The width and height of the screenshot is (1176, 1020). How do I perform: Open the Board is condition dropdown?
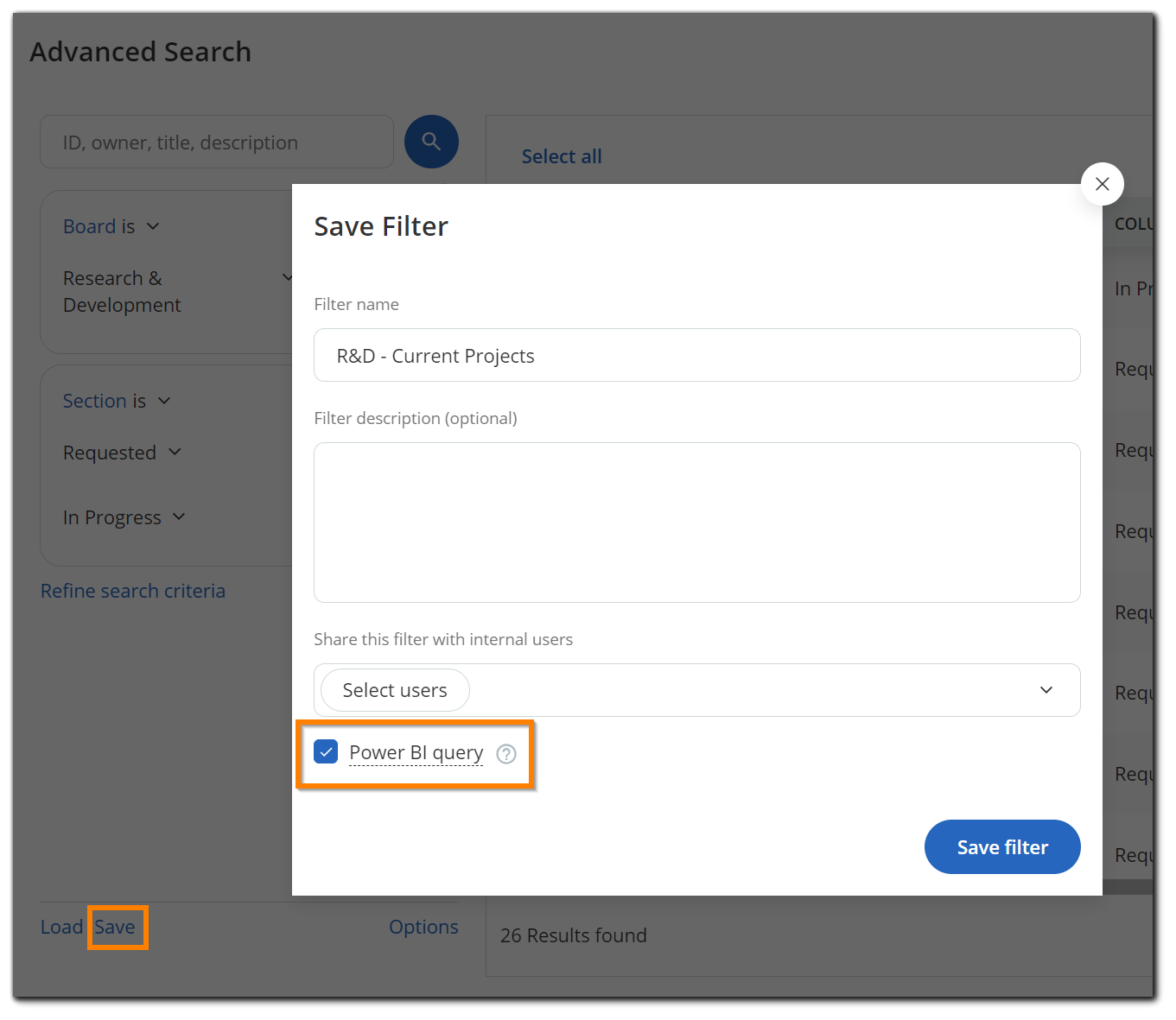[153, 226]
